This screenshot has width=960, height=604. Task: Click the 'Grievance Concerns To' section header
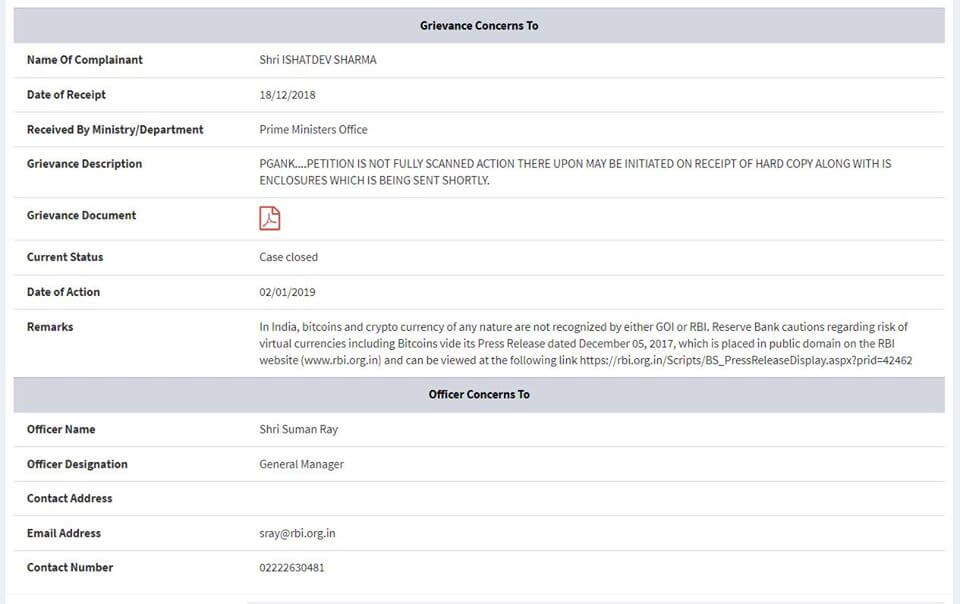[479, 26]
